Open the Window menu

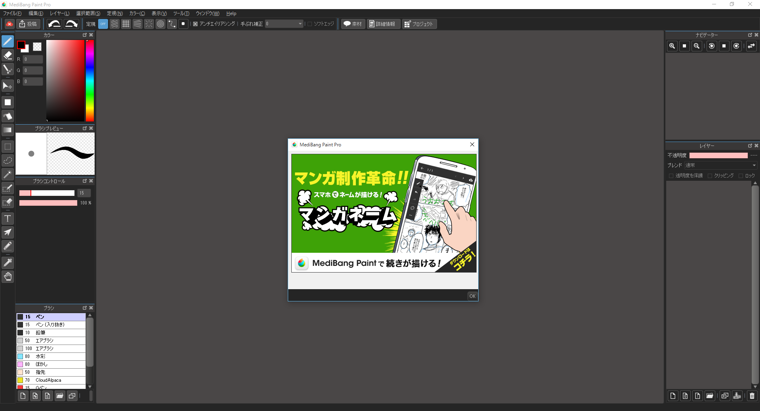pos(207,14)
